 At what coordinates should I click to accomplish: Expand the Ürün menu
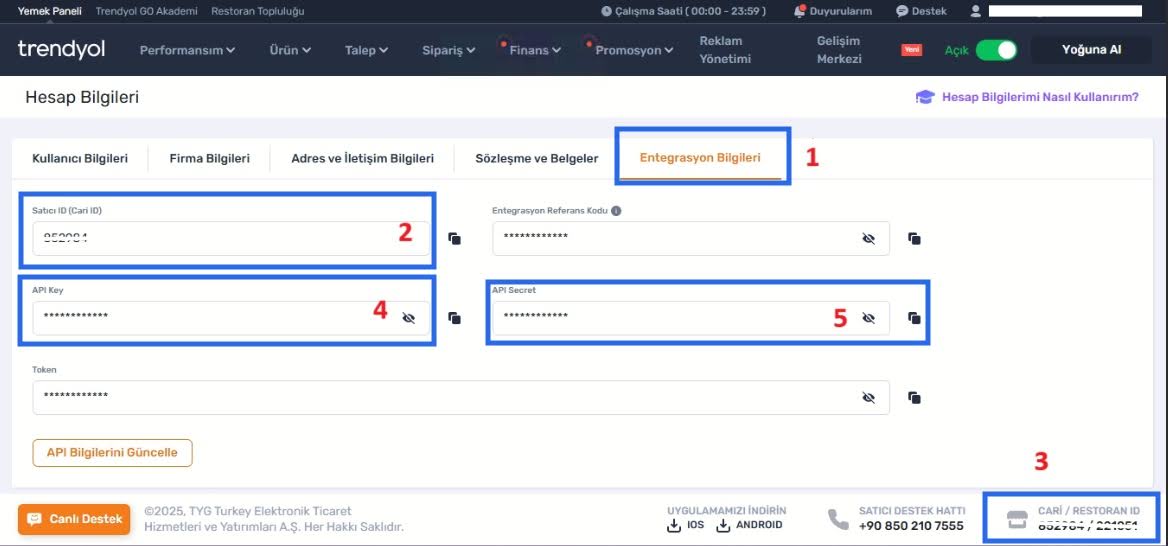click(291, 50)
